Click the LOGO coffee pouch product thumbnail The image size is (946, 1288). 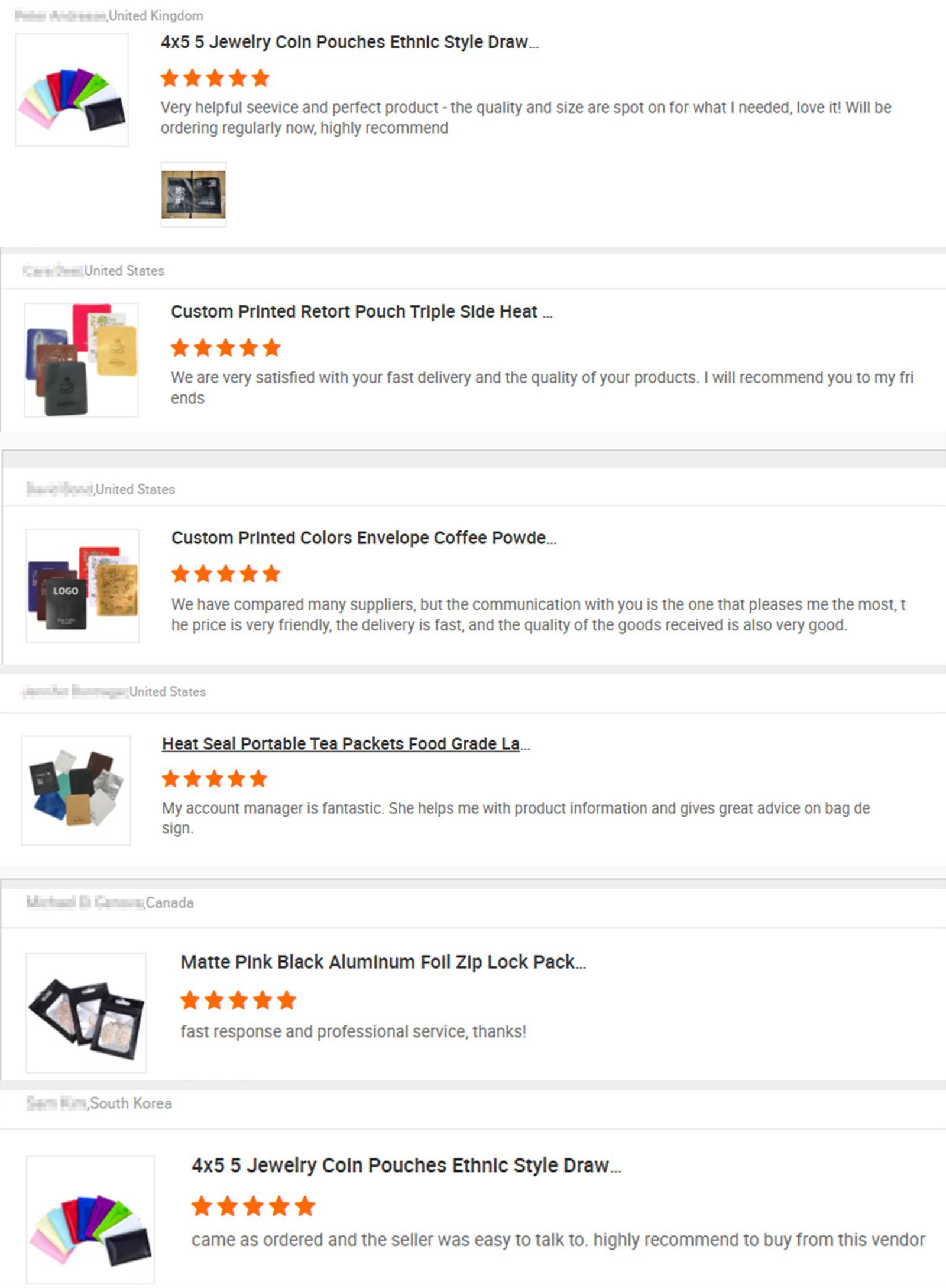pyautogui.click(x=83, y=585)
